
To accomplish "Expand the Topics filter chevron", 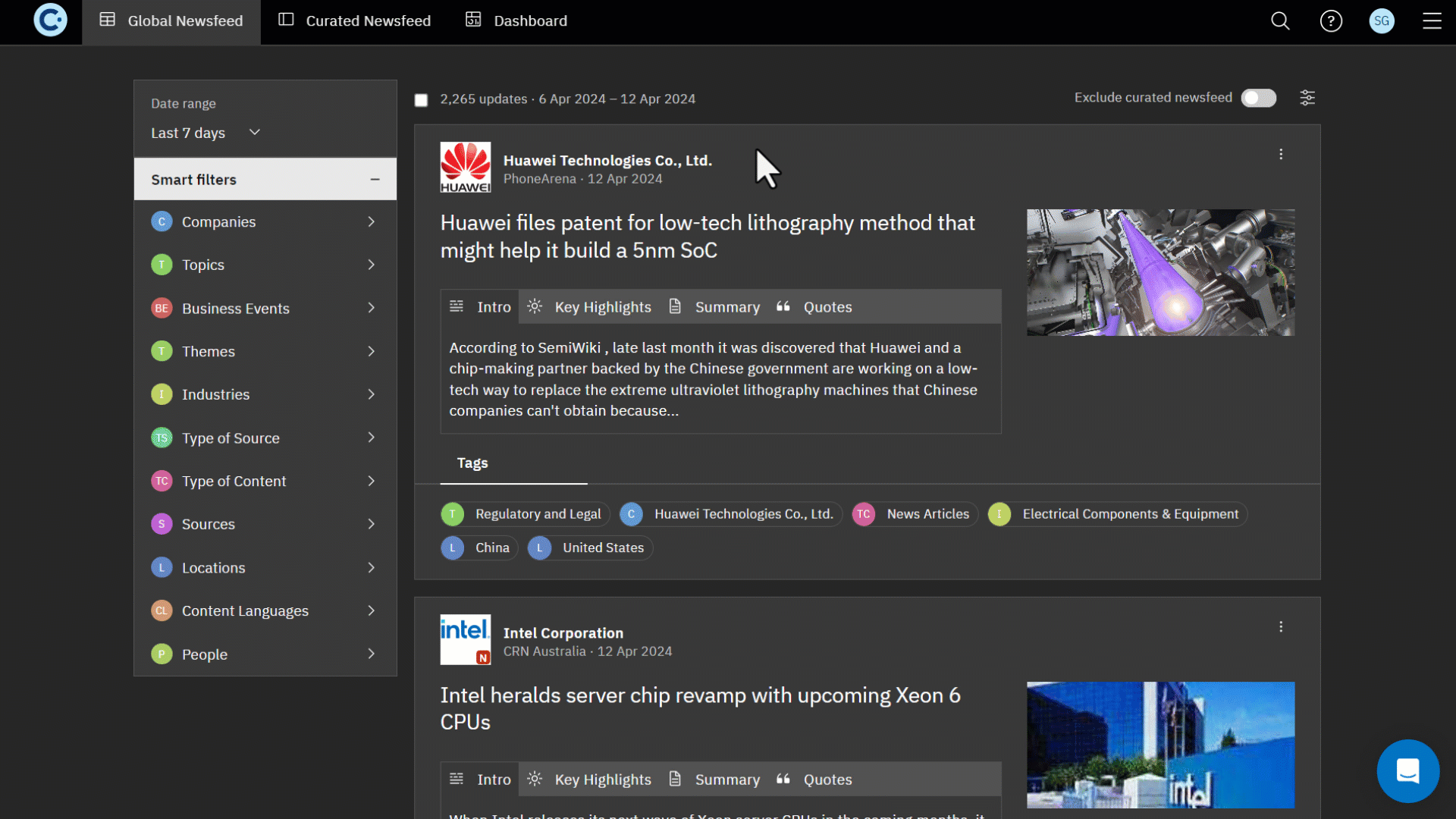I will (372, 265).
